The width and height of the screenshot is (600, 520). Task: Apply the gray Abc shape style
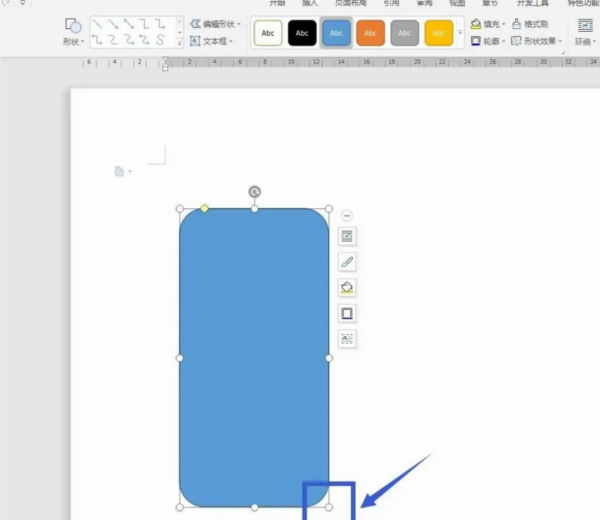pos(404,33)
